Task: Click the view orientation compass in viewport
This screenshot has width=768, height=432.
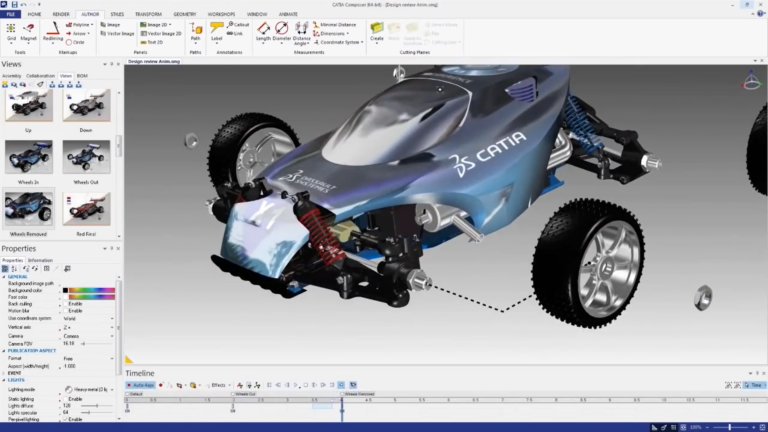Action: click(x=752, y=81)
